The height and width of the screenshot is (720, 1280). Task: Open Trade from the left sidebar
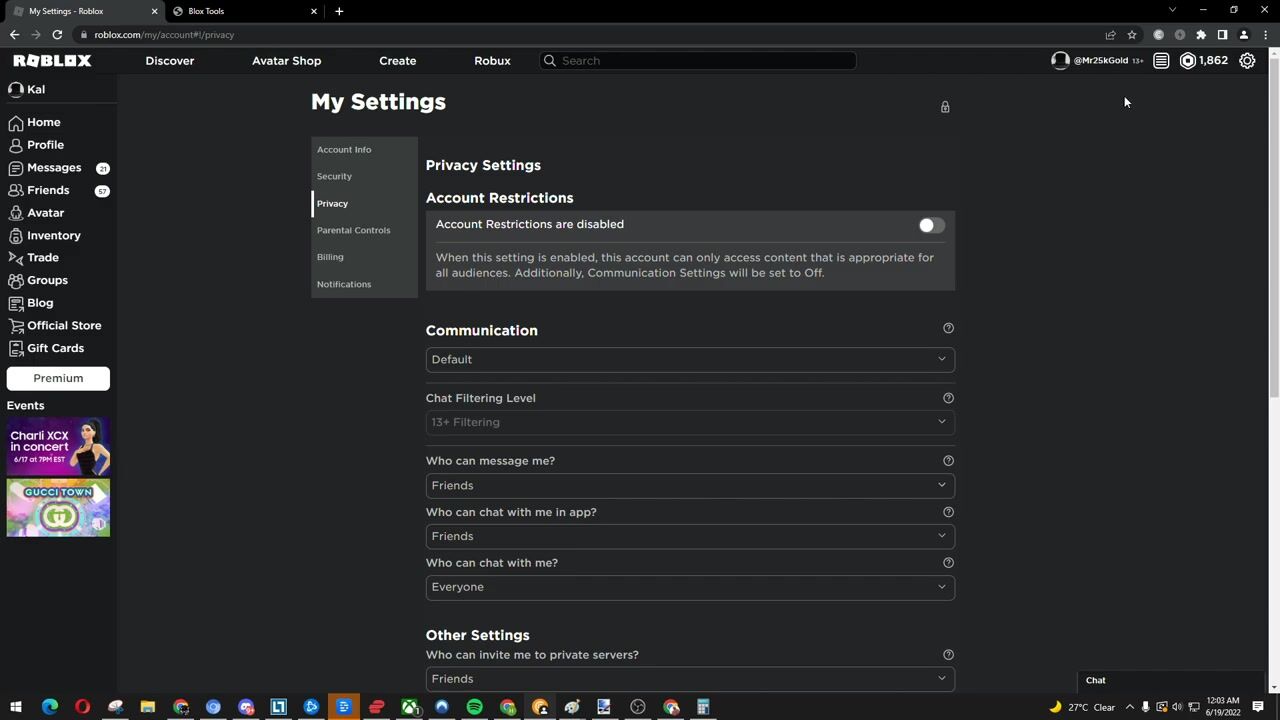pos(33,258)
